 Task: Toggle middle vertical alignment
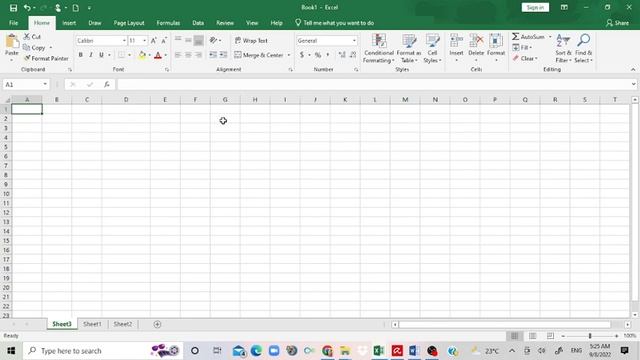coord(188,40)
